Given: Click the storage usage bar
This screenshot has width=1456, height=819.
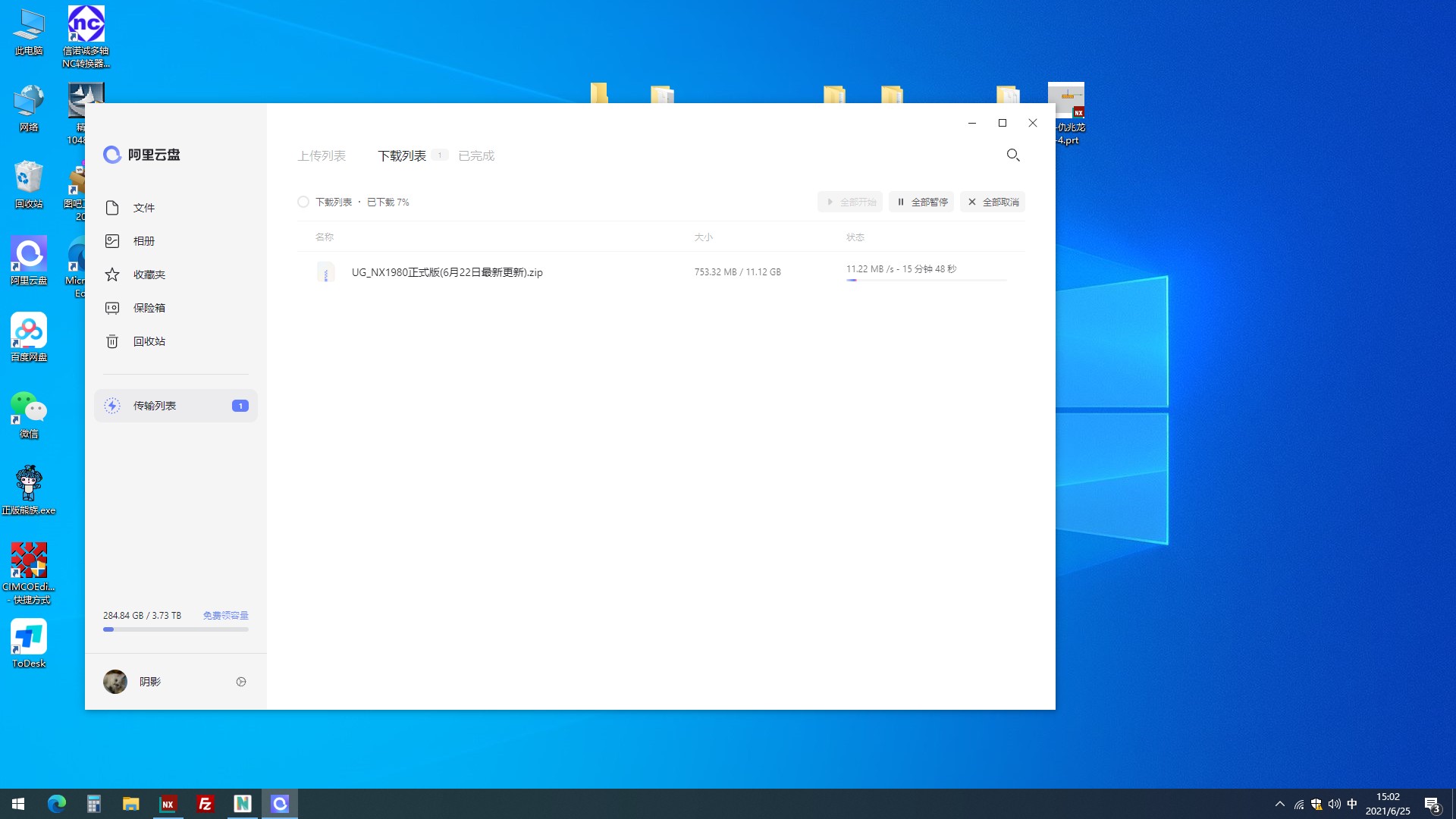Looking at the screenshot, I should 176,629.
